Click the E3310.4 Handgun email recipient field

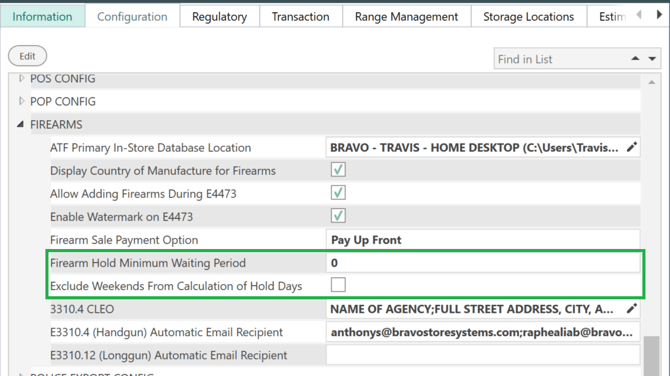[x=483, y=332]
